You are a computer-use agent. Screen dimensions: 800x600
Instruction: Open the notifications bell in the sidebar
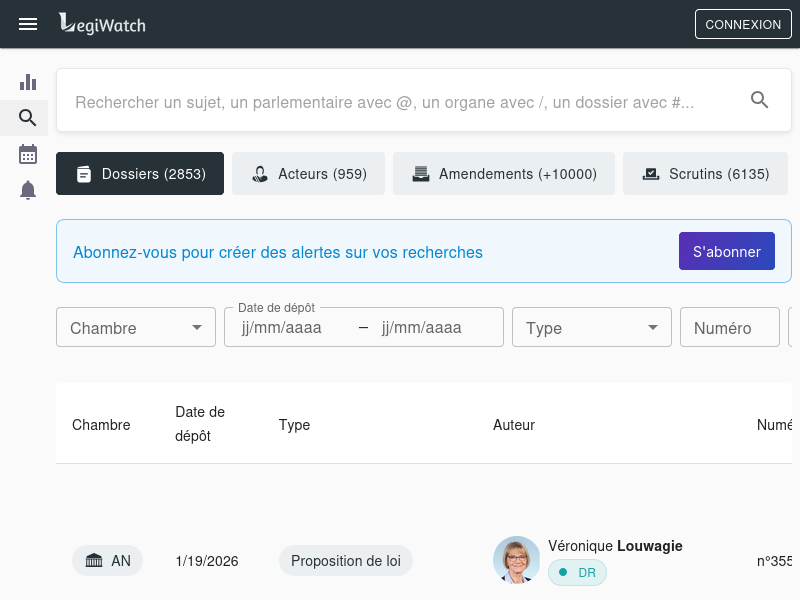tap(28, 190)
